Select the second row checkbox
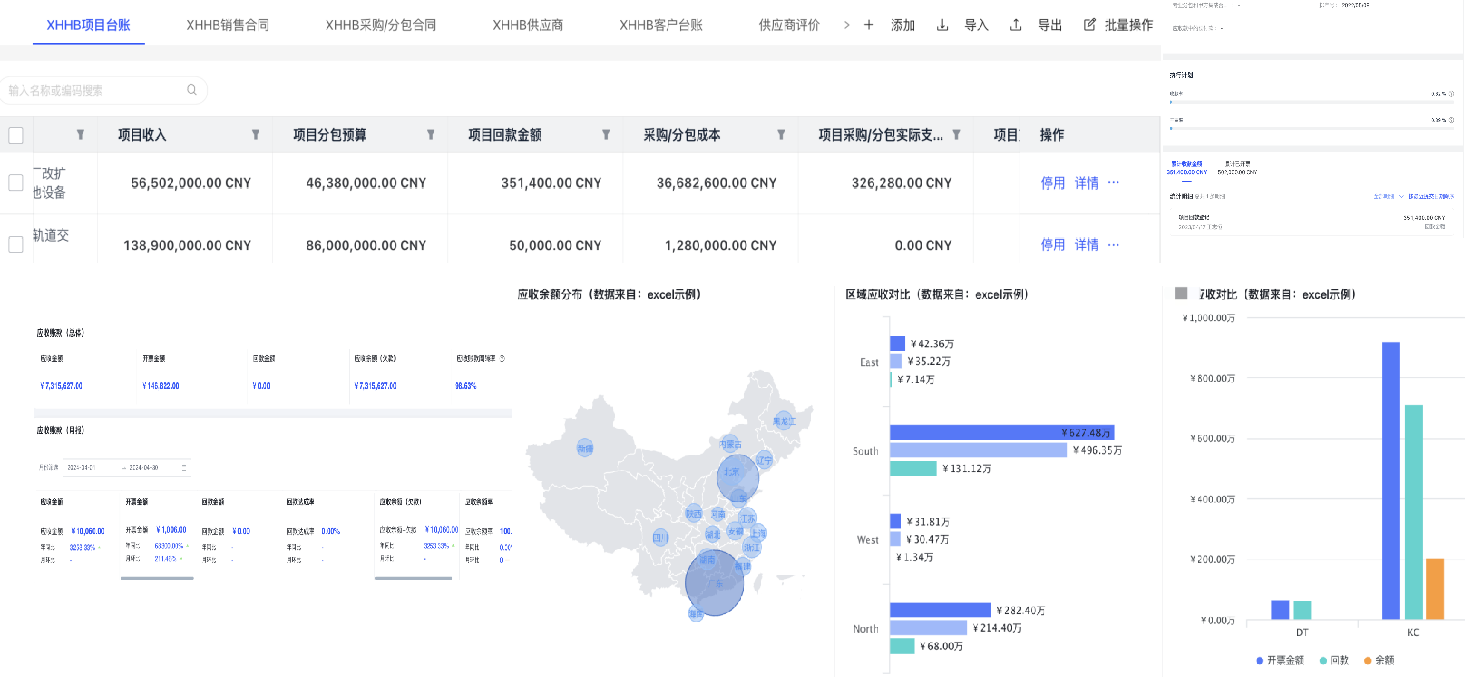 [16, 244]
